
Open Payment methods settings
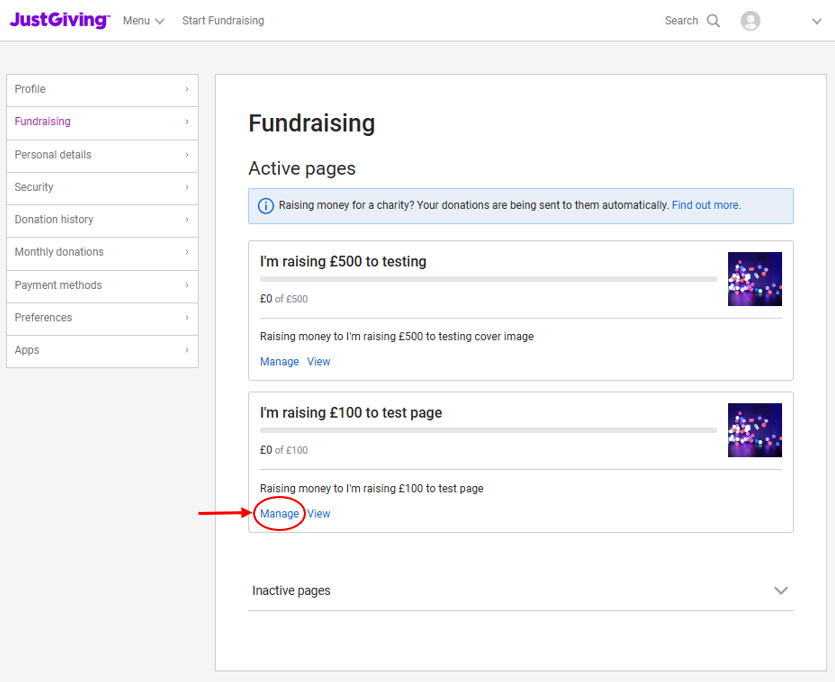59,284
